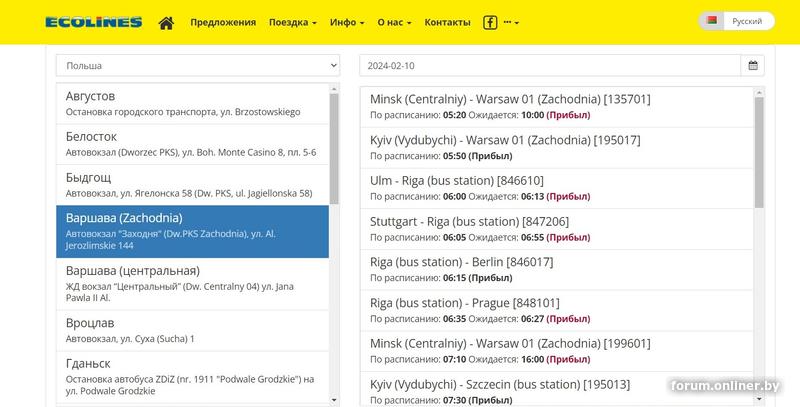The height and width of the screenshot is (407, 800).
Task: Click the date field 2024-02-10
Action: pyautogui.click(x=550, y=66)
